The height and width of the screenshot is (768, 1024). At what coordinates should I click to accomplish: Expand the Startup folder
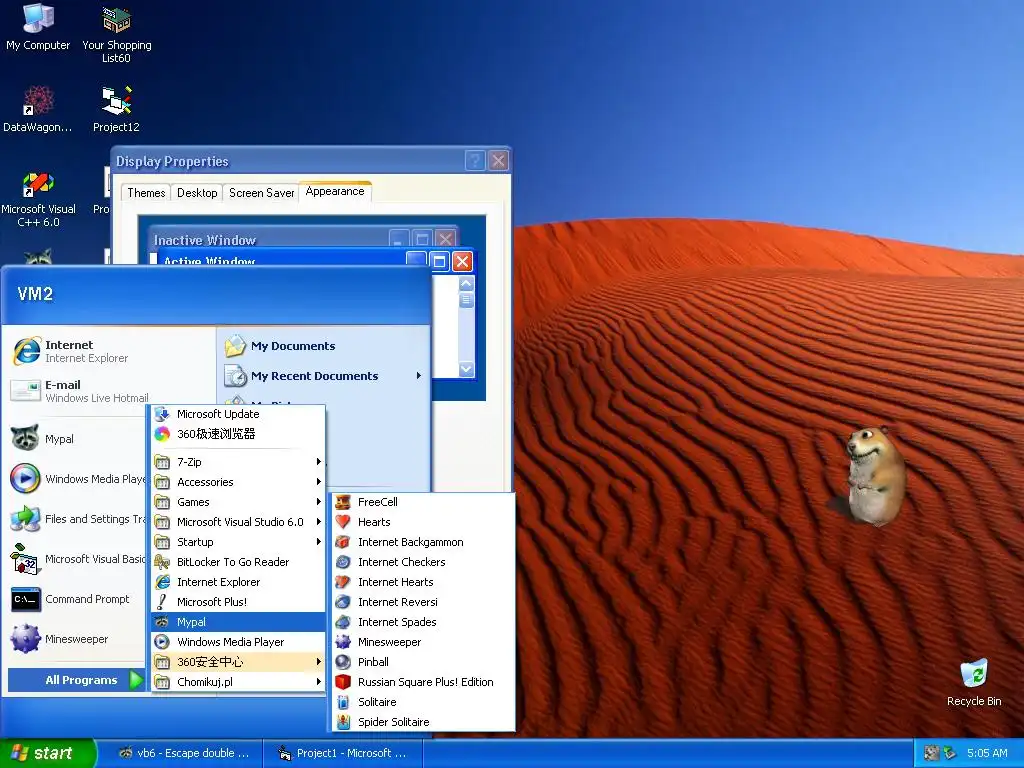[x=238, y=542]
